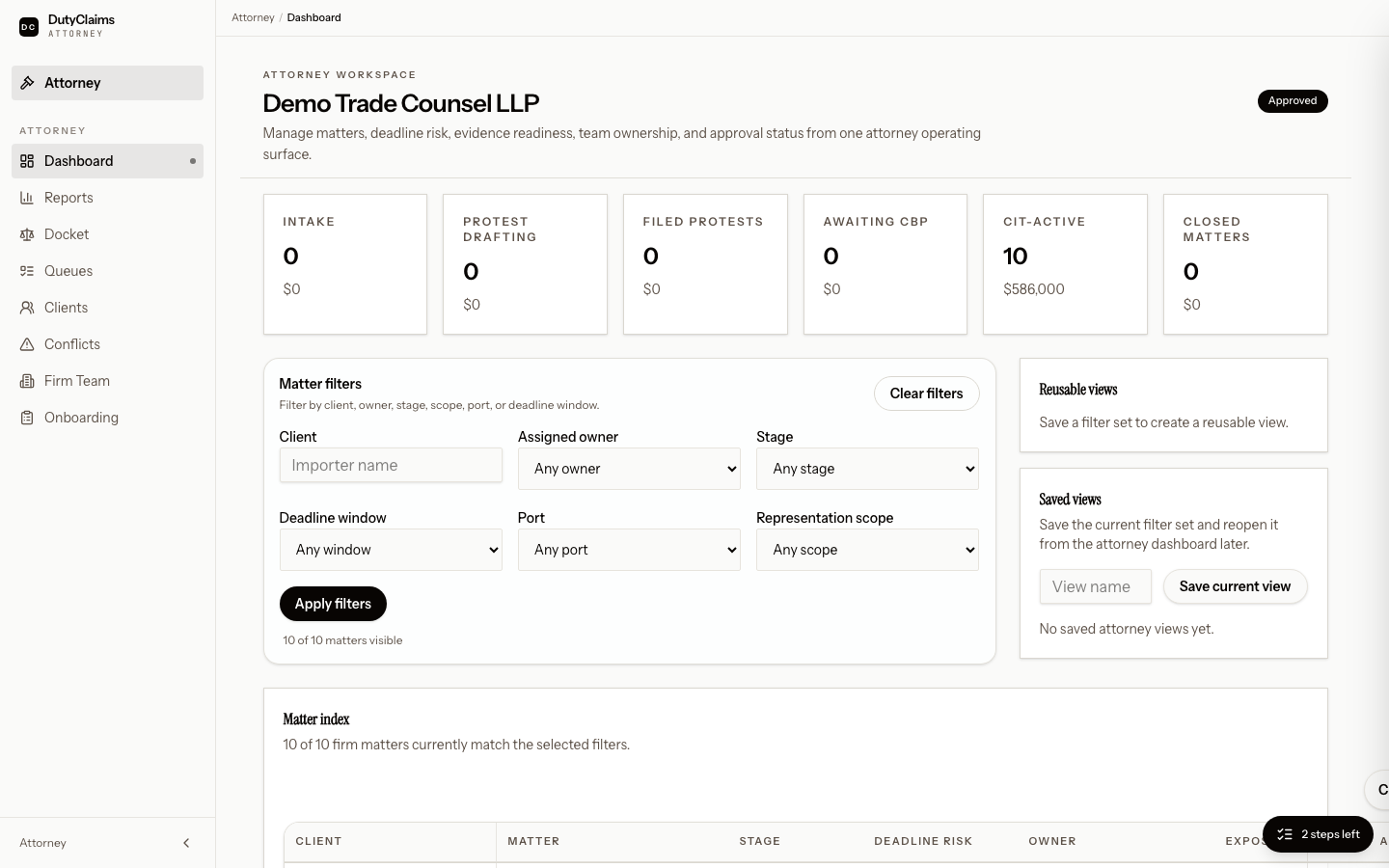
Task: Select Dashboard in the sidebar
Action: click(107, 161)
